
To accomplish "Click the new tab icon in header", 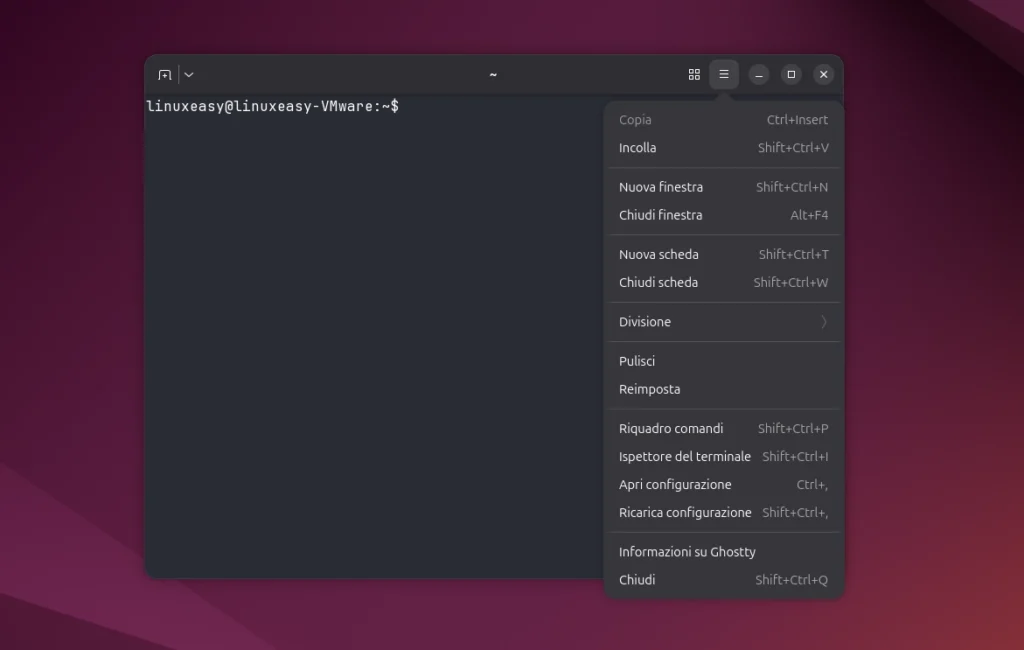I will [165, 75].
